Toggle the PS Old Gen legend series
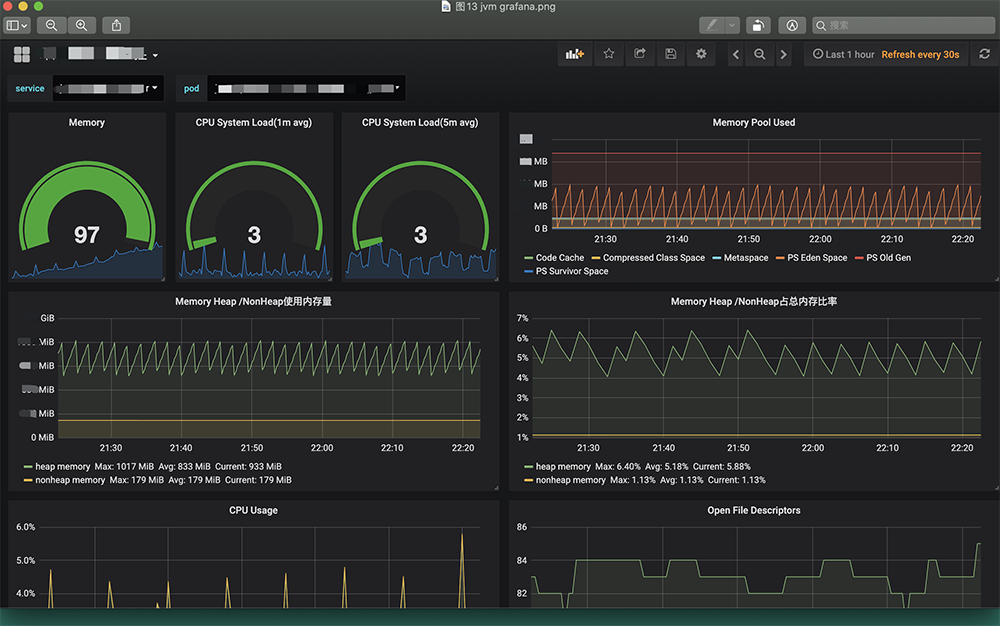Image resolution: width=1000 pixels, height=626 pixels. 887,258
